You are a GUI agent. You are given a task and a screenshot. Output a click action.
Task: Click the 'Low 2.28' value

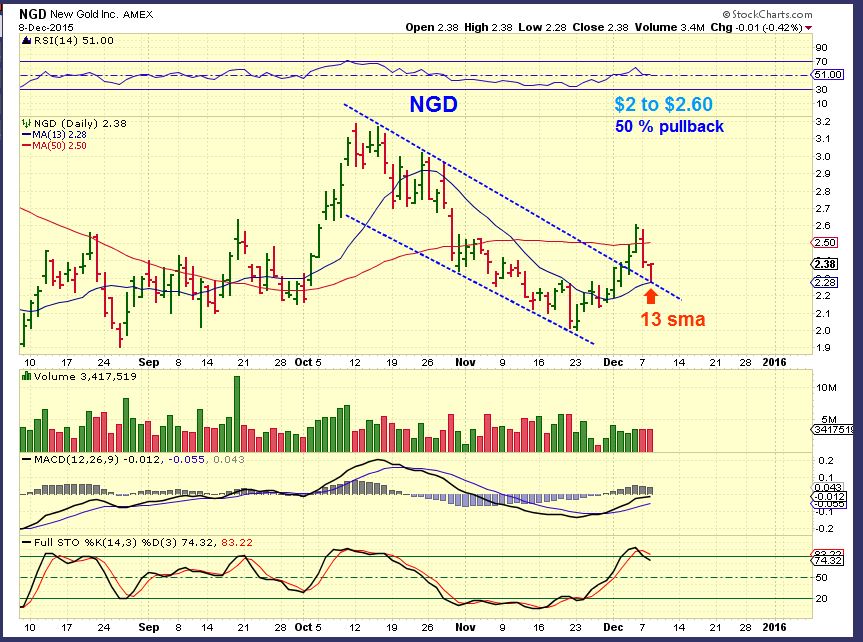click(542, 27)
